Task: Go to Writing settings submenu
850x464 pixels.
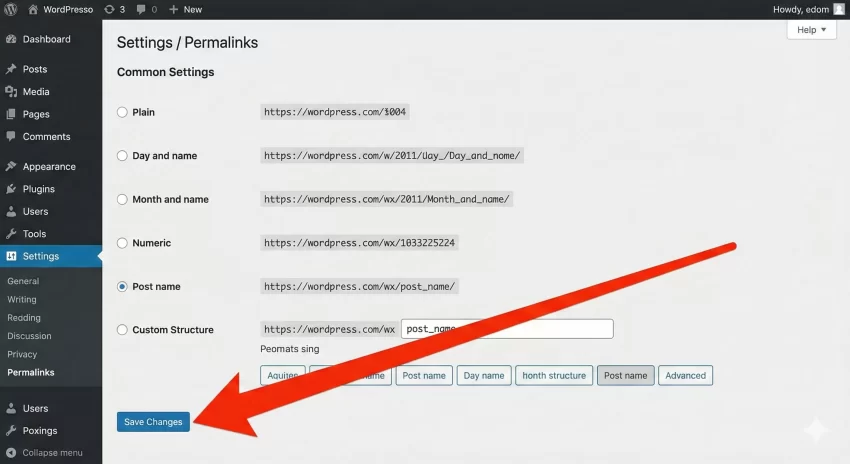Action: coord(22,299)
